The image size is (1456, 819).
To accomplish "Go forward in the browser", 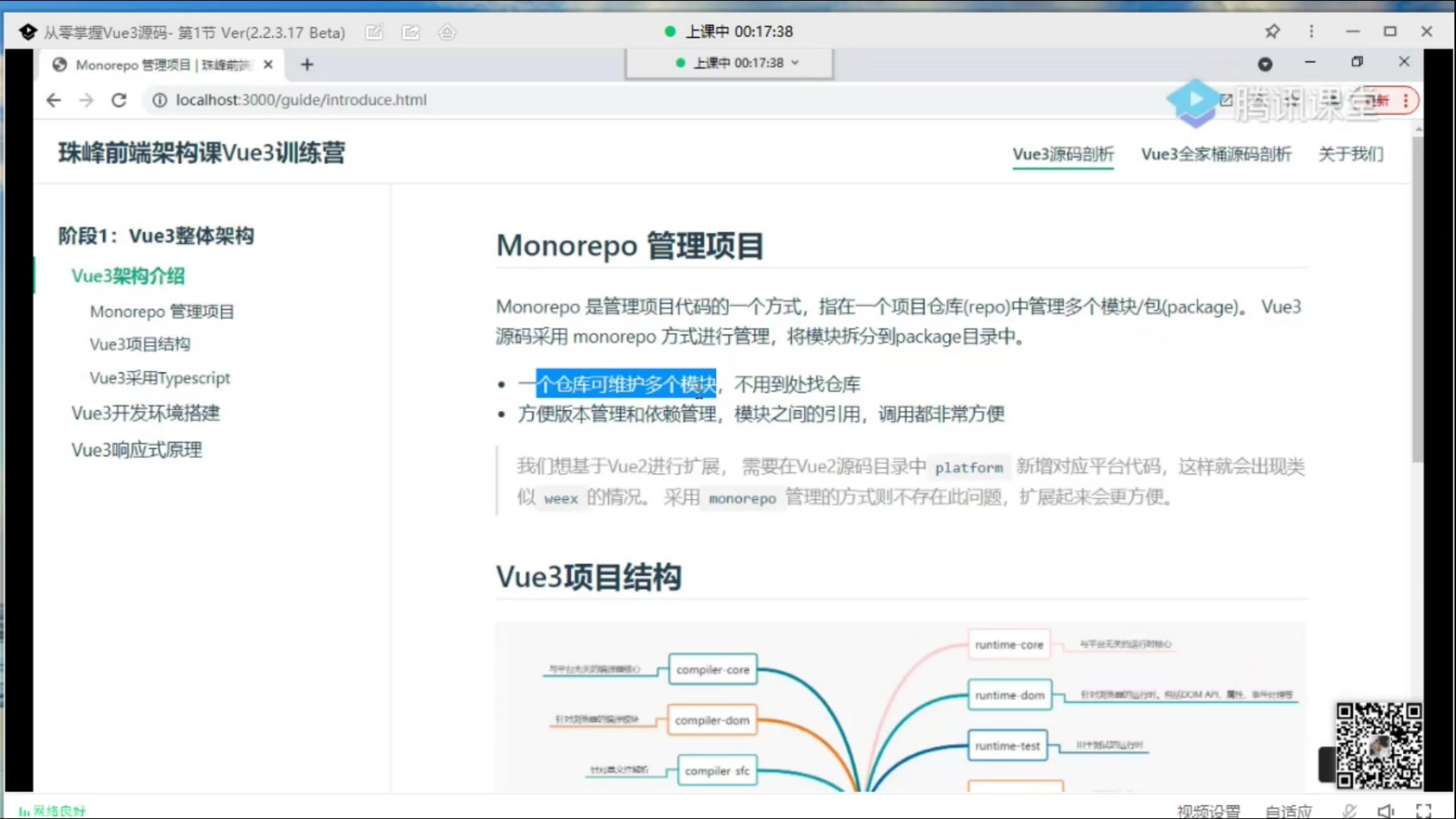I will (86, 100).
